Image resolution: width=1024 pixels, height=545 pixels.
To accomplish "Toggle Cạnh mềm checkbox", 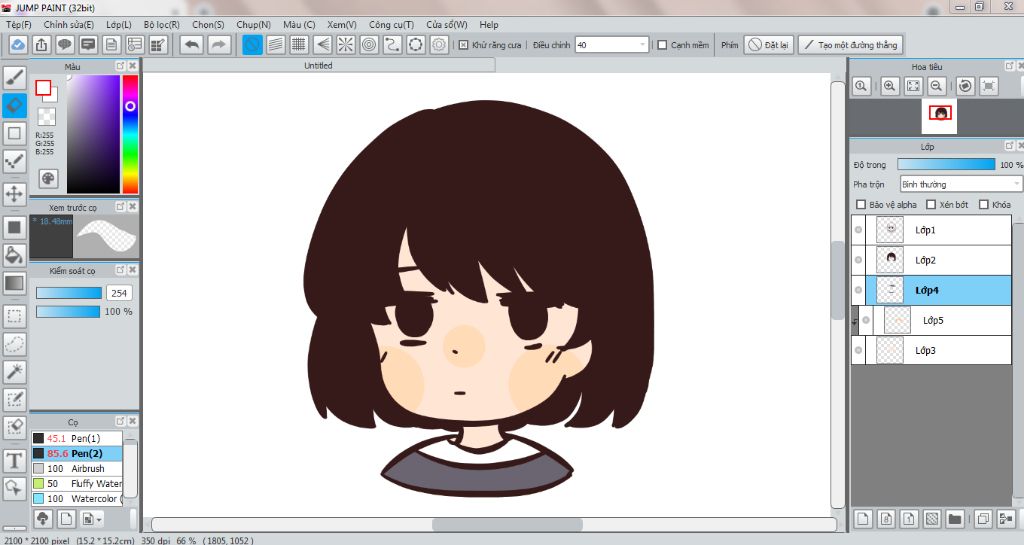I will [662, 45].
